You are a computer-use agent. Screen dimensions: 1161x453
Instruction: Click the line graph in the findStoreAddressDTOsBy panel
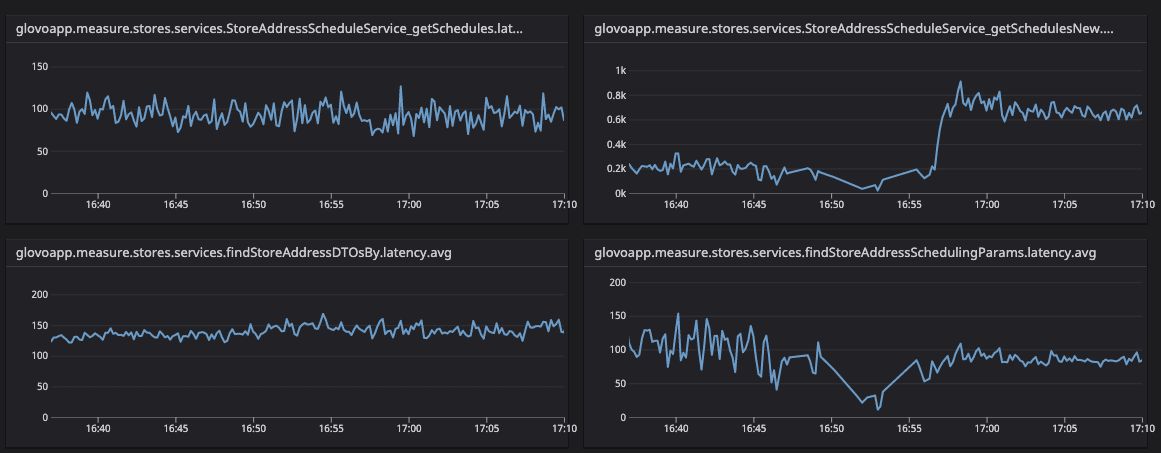(307, 329)
